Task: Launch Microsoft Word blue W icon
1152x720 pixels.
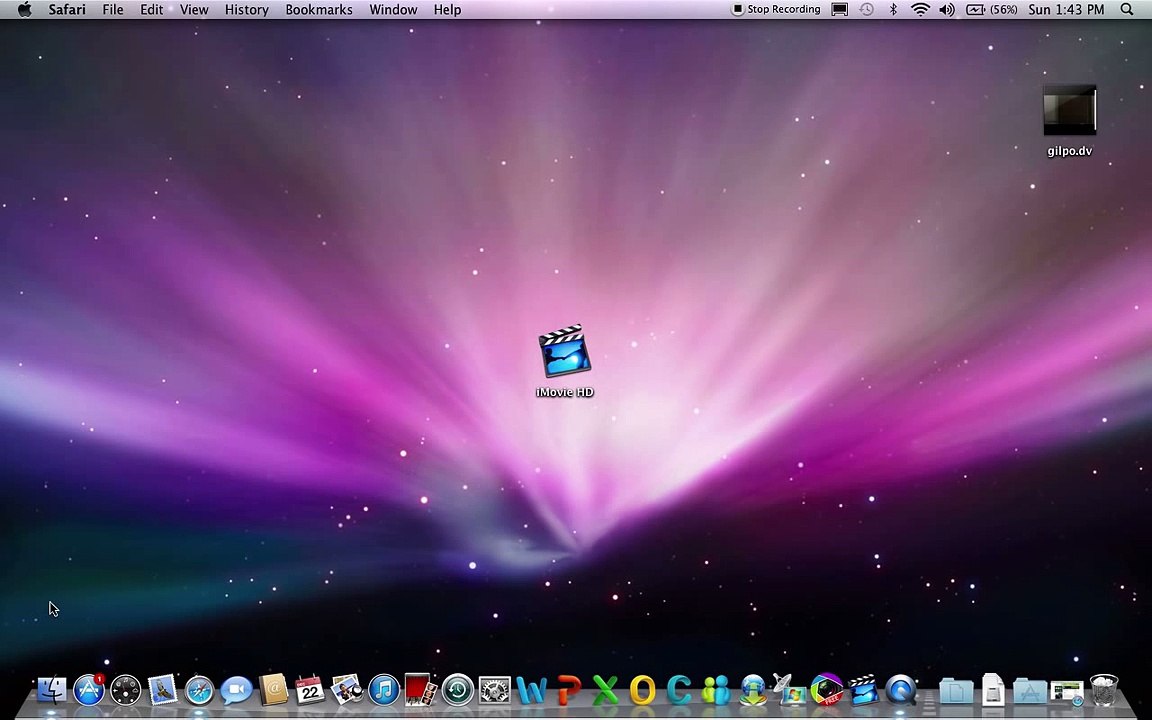Action: tap(531, 691)
